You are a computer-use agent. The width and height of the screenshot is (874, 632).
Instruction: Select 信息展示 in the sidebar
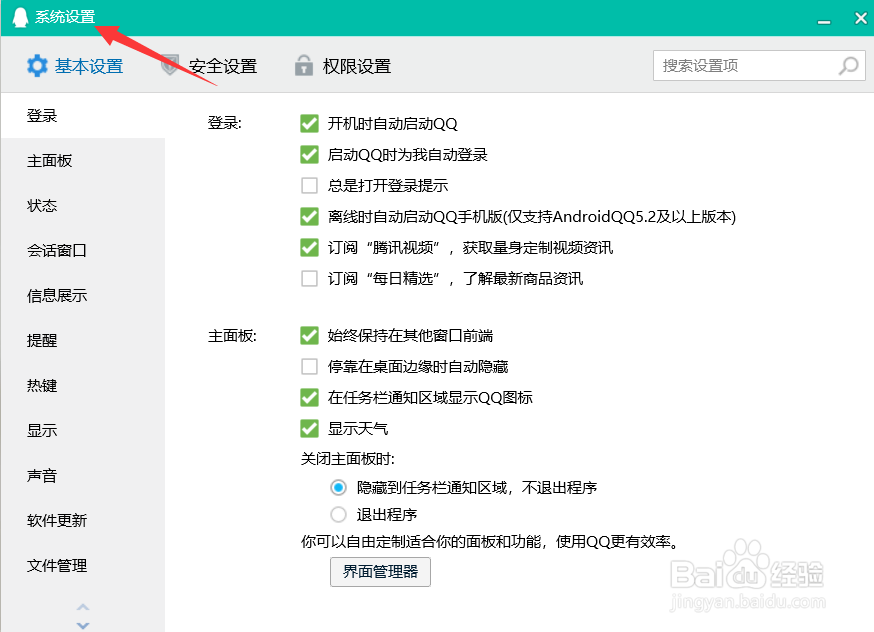tap(83, 295)
